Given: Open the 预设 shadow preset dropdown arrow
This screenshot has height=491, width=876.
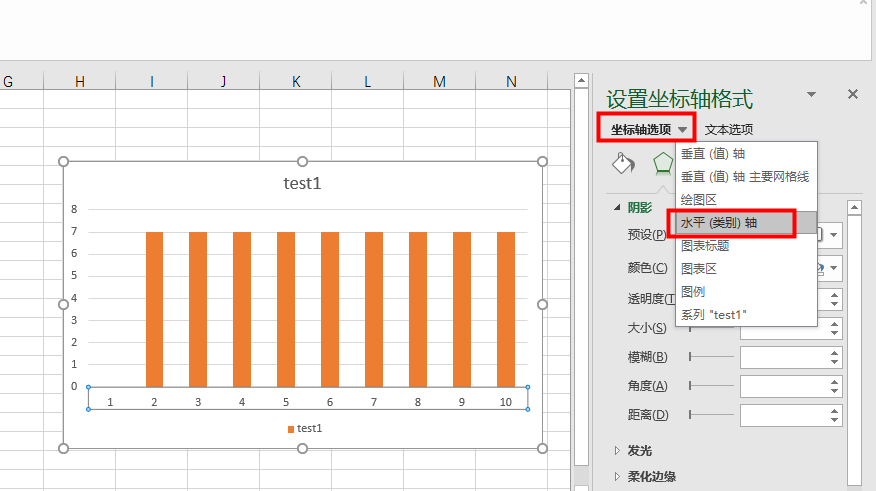Looking at the screenshot, I should 834,235.
